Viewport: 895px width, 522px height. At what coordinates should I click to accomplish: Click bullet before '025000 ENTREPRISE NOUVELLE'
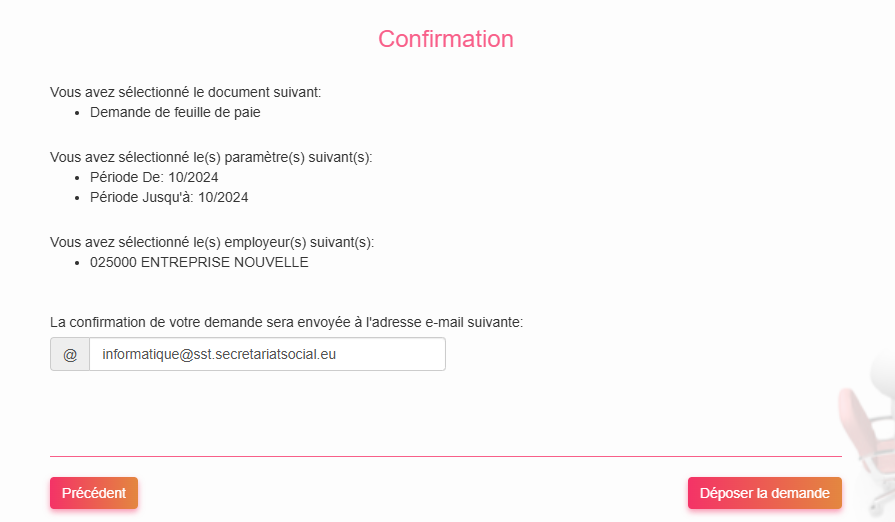77,264
